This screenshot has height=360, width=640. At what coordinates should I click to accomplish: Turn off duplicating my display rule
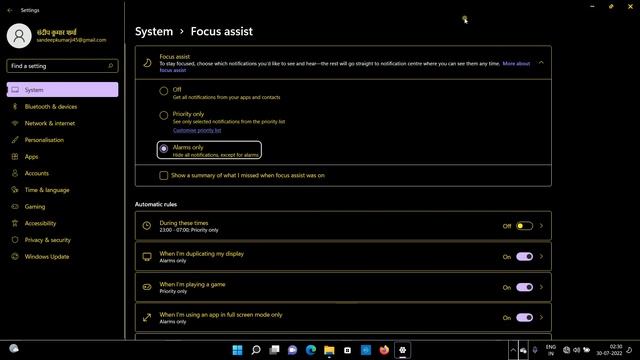click(x=524, y=257)
